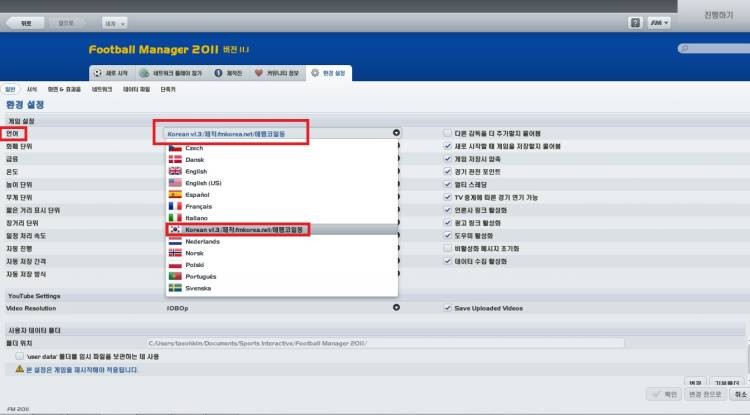Click the soccer ball icon on 새로 시작 tab
Image resolution: width=750 pixels, height=415 pixels.
click(97, 73)
